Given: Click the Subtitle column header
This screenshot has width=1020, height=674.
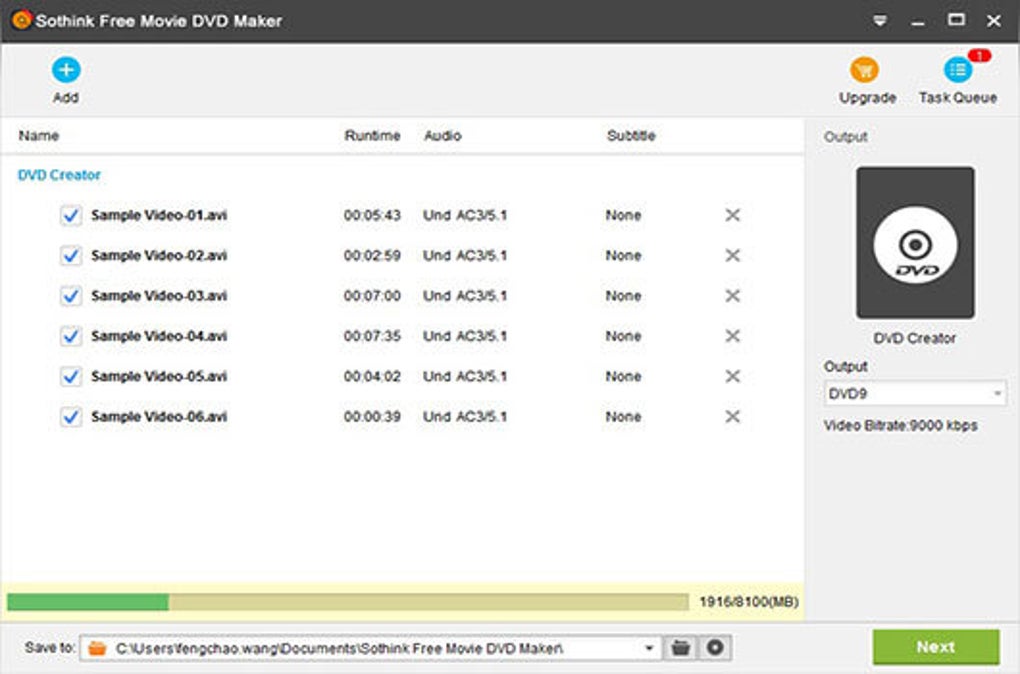Looking at the screenshot, I should pyautogui.click(x=631, y=135).
